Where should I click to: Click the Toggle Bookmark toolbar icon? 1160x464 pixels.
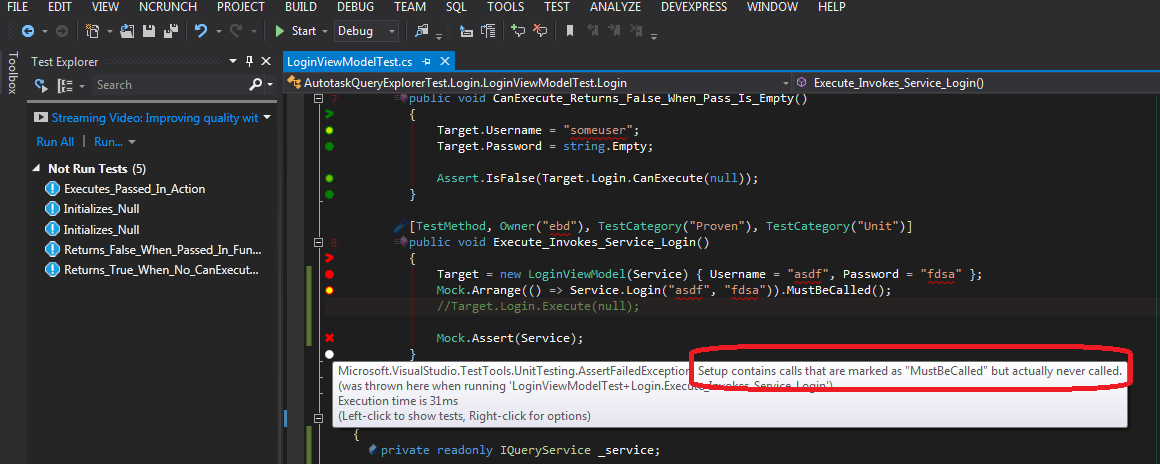570,31
